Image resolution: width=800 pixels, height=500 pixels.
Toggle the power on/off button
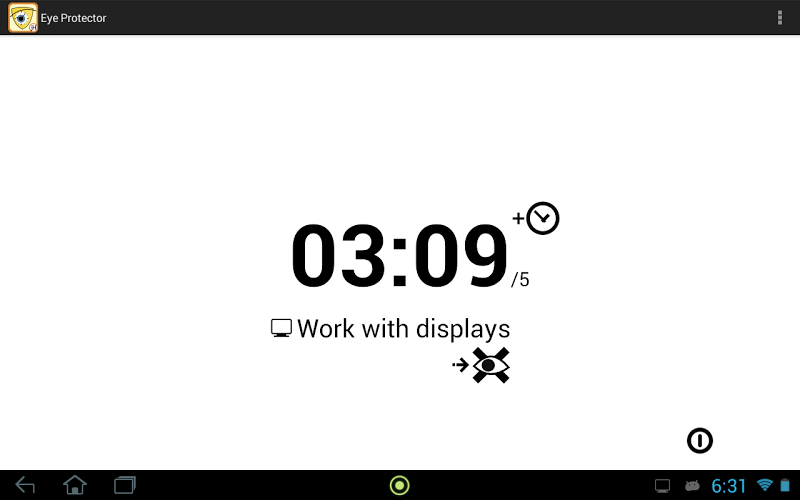click(x=699, y=440)
